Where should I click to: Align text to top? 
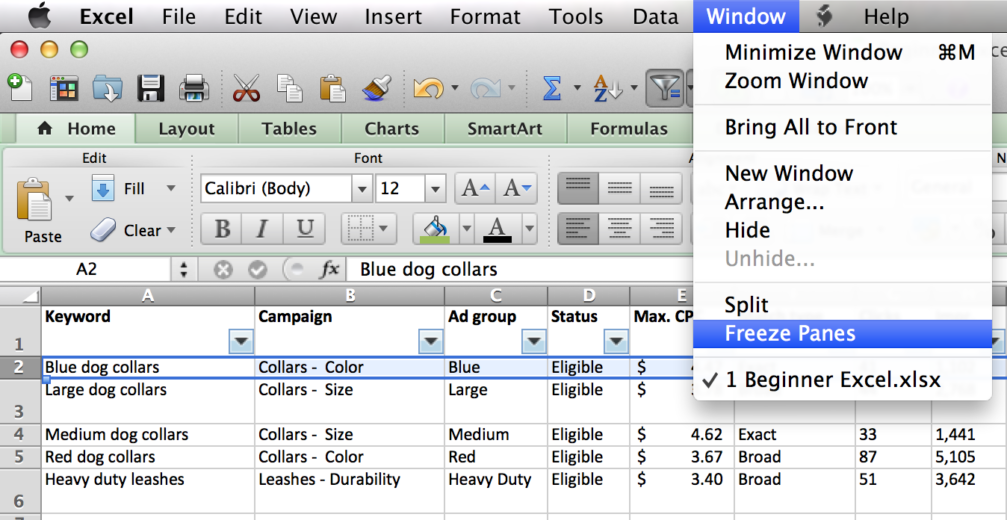point(578,189)
